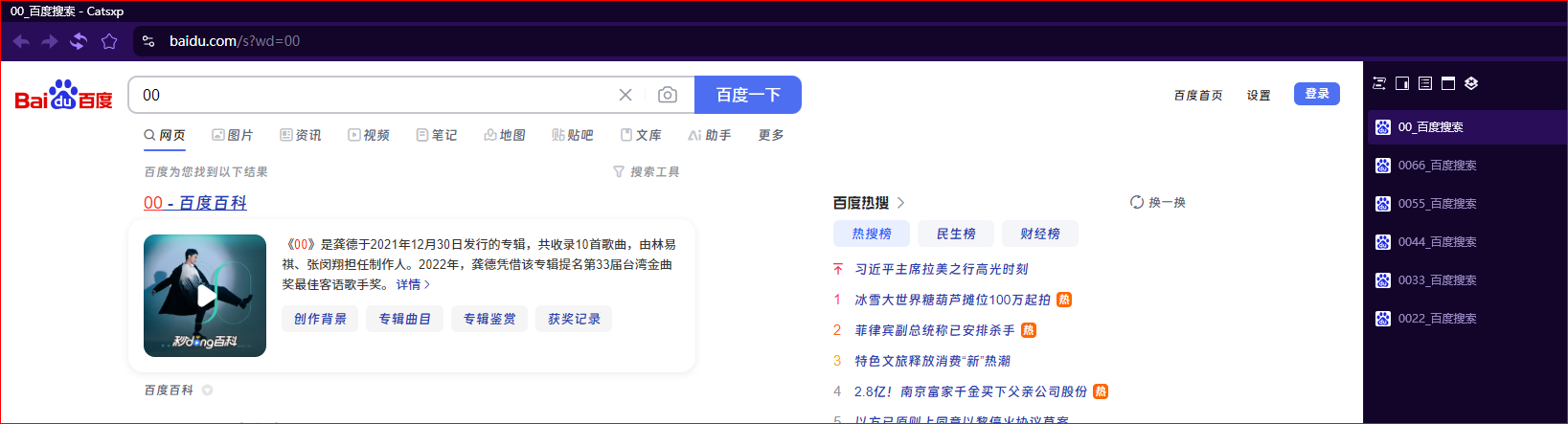Switch to the 0022_百度搜索 sidebar tab

[1466, 319]
